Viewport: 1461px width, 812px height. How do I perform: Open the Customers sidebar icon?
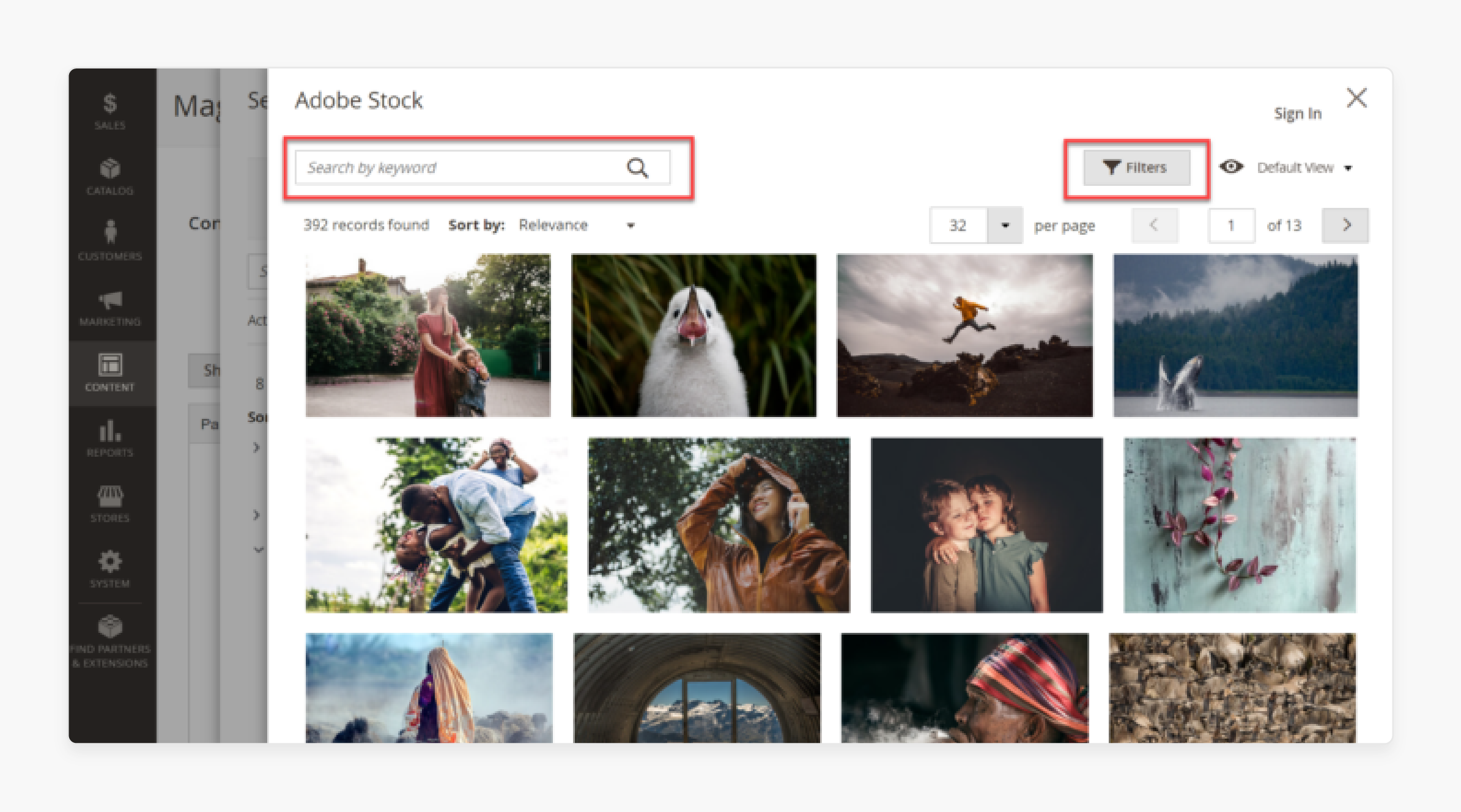[x=110, y=240]
